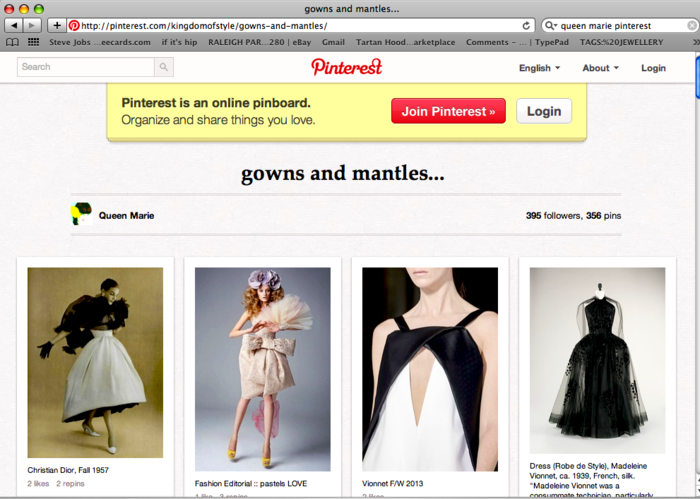Focus the Pinterest Search input field
Viewport: 700px width, 499px height.
coord(86,67)
